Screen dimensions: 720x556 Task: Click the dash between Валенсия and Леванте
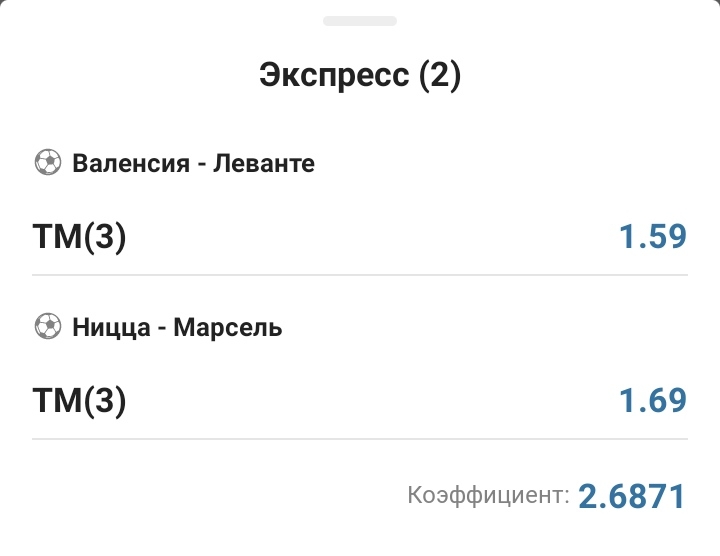click(202, 163)
